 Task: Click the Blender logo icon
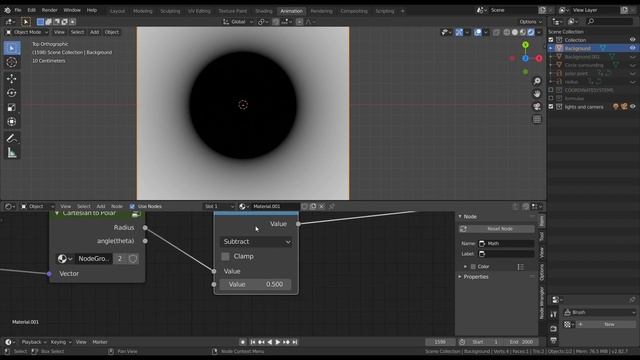7,10
